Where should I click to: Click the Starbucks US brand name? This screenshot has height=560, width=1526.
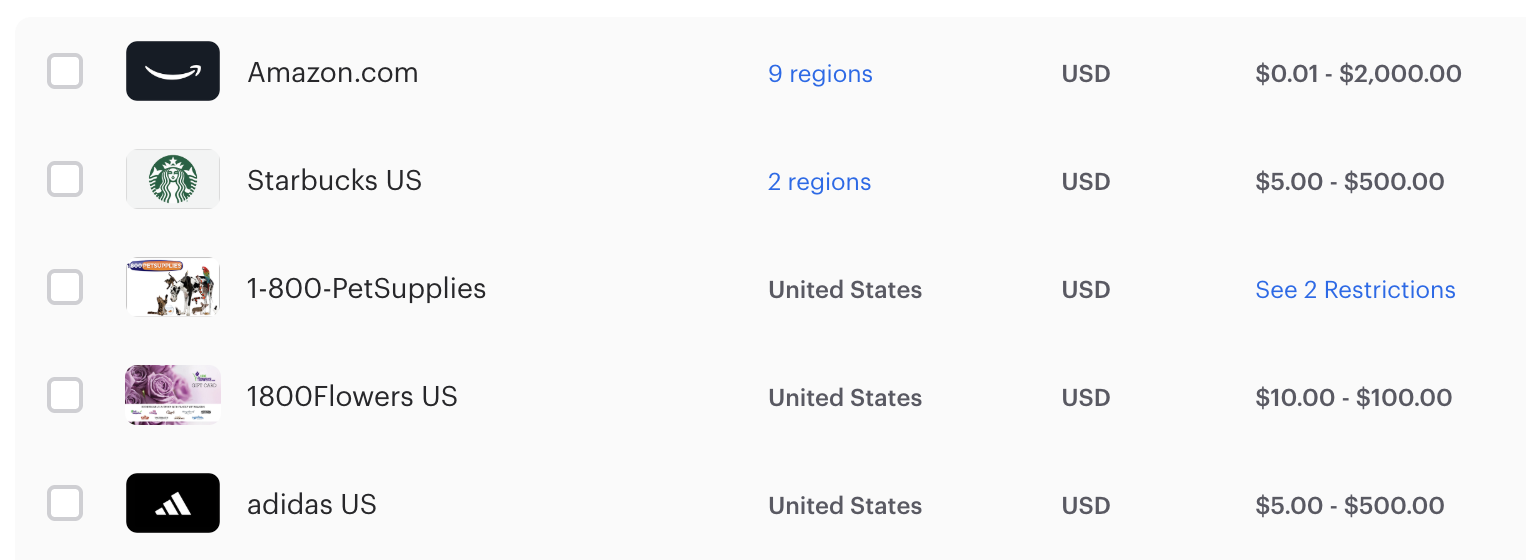(334, 181)
